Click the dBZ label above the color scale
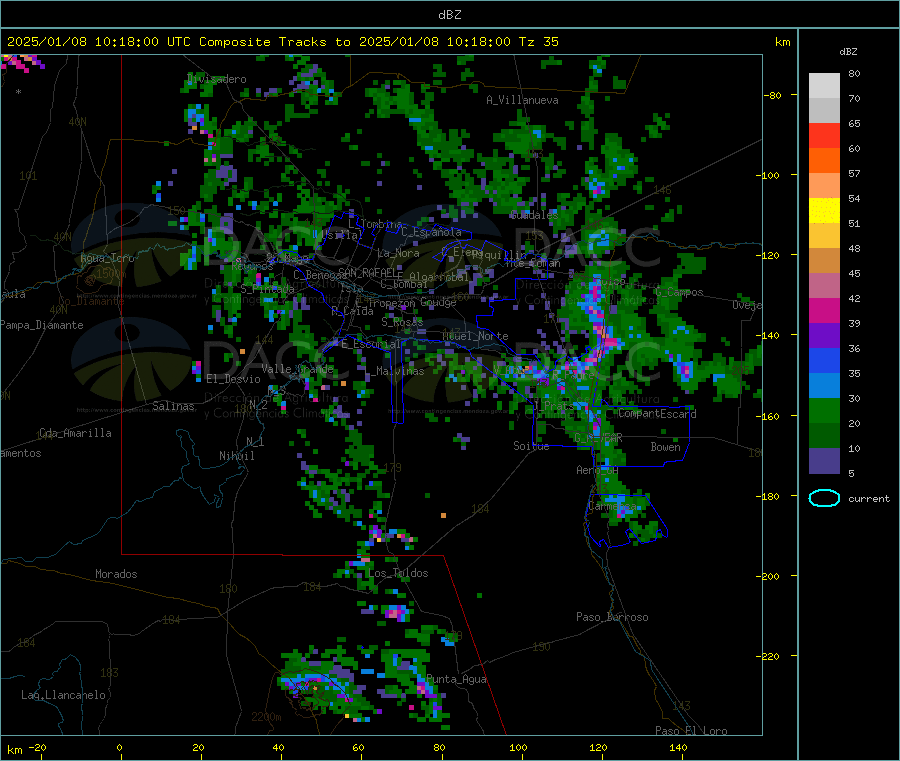The image size is (900, 761). tap(848, 52)
